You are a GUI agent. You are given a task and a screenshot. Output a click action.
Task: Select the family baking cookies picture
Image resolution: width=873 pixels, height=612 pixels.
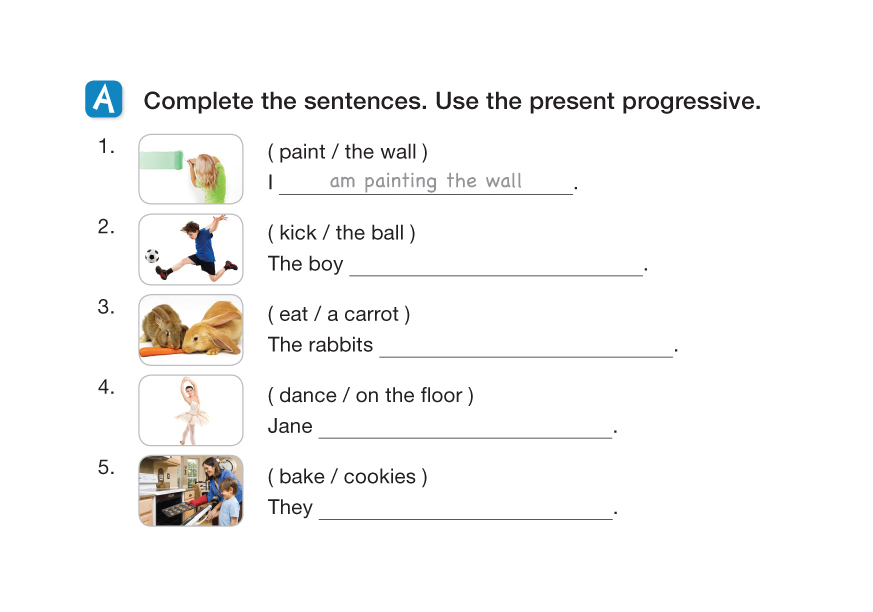click(x=190, y=491)
